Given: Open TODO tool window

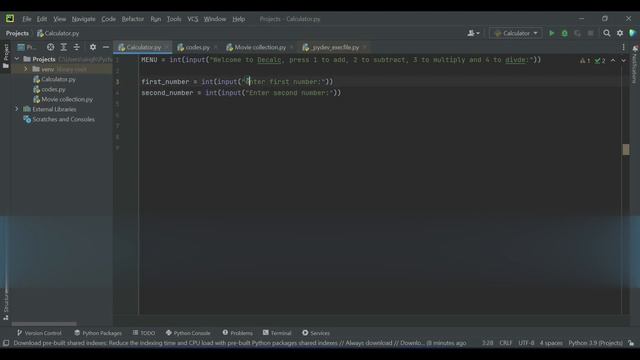Looking at the screenshot, I should [x=144, y=333].
